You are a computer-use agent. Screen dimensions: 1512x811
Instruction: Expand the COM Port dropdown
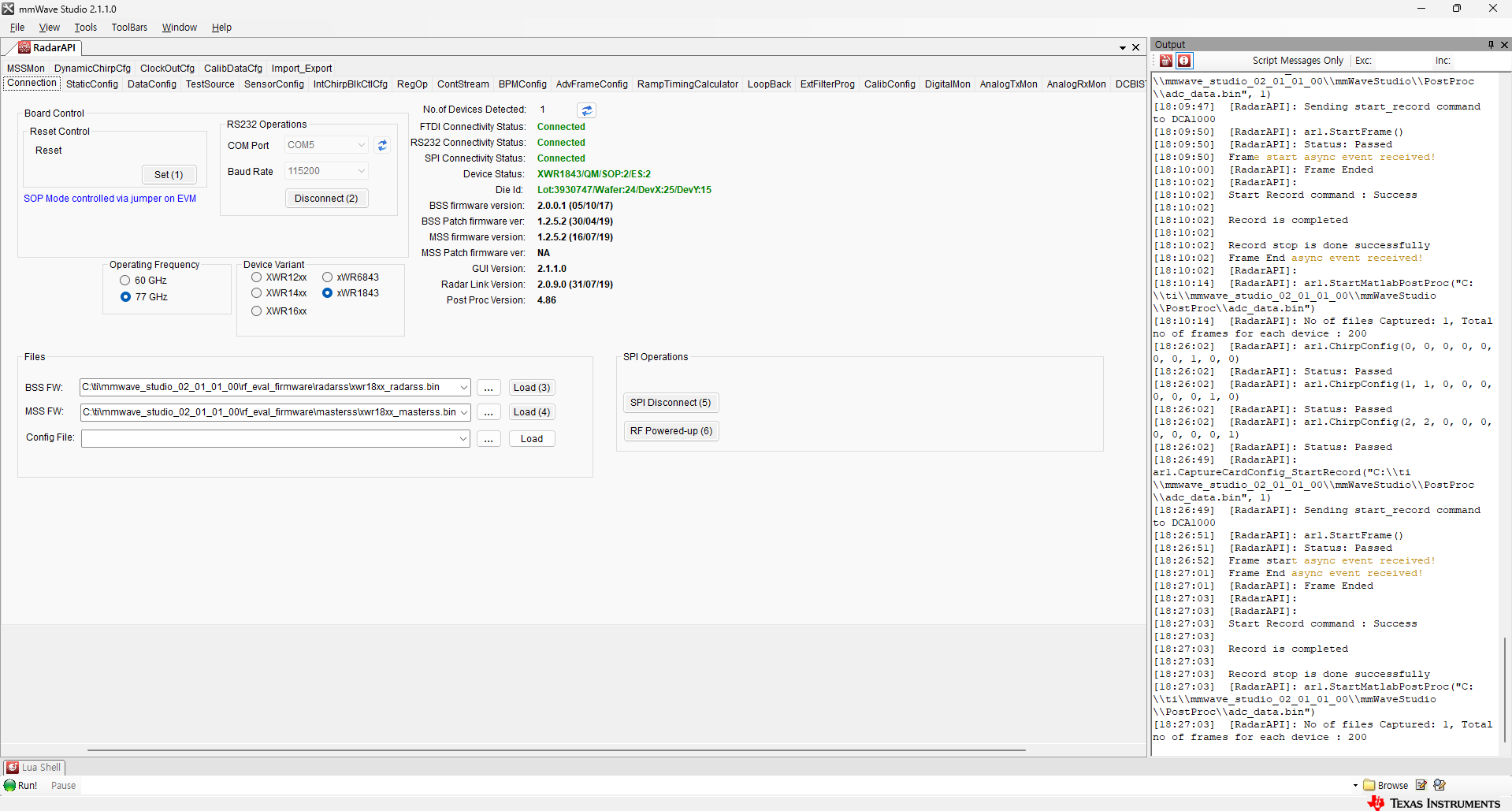point(362,145)
